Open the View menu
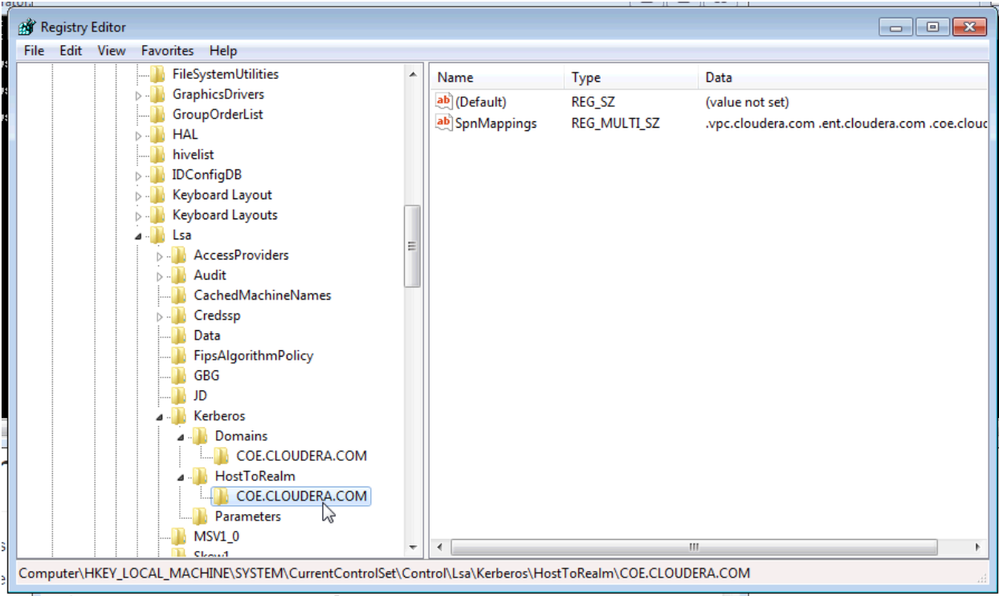Image resolution: width=999 pixels, height=596 pixels. (x=111, y=50)
